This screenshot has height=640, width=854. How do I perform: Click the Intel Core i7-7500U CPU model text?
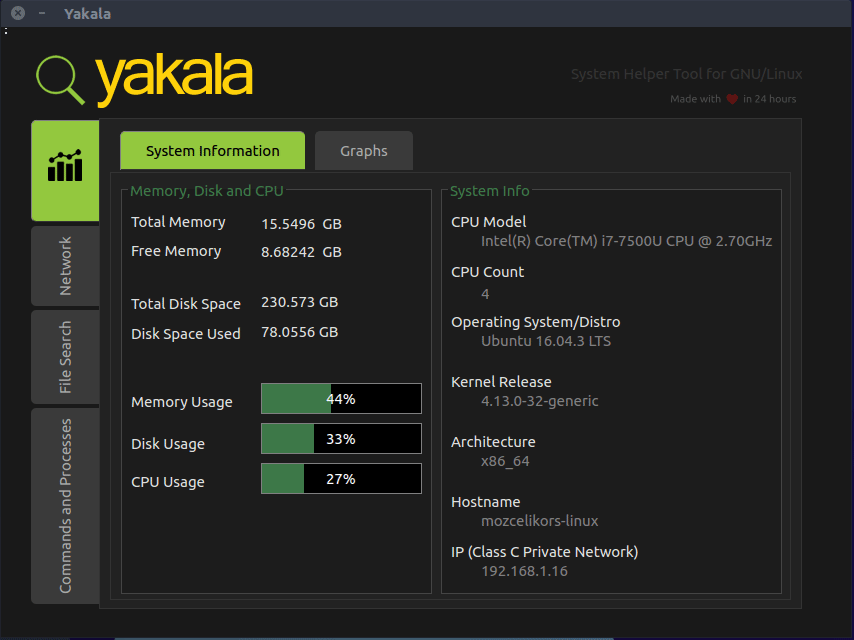pyautogui.click(x=626, y=241)
